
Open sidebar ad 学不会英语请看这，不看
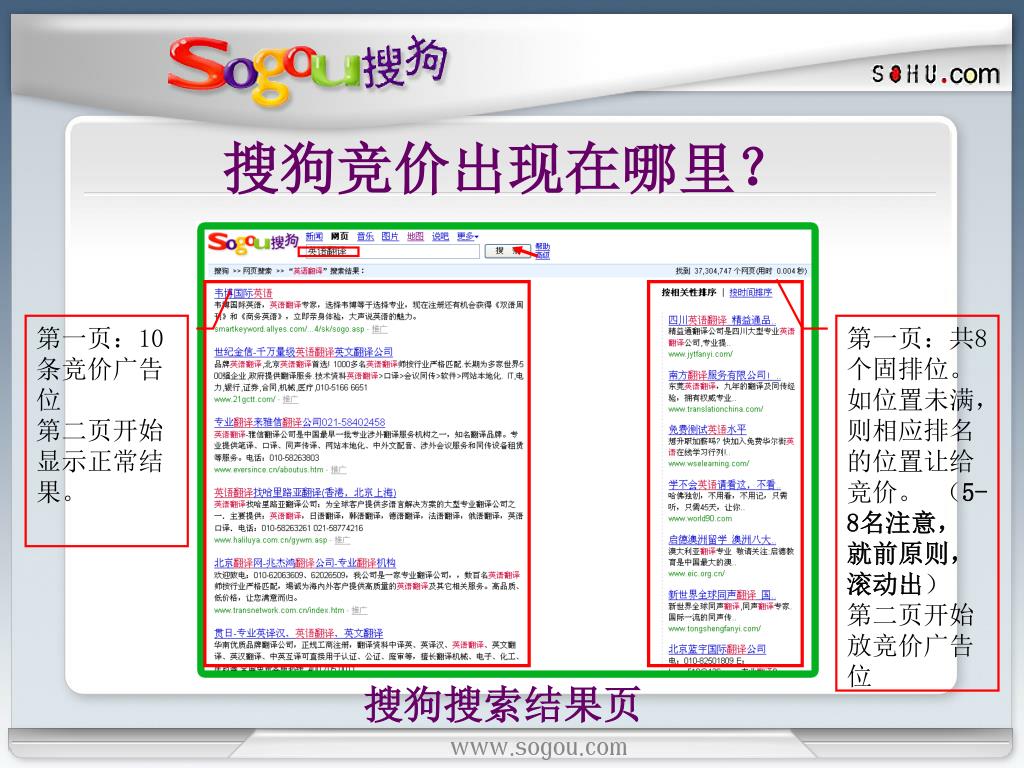(724, 485)
